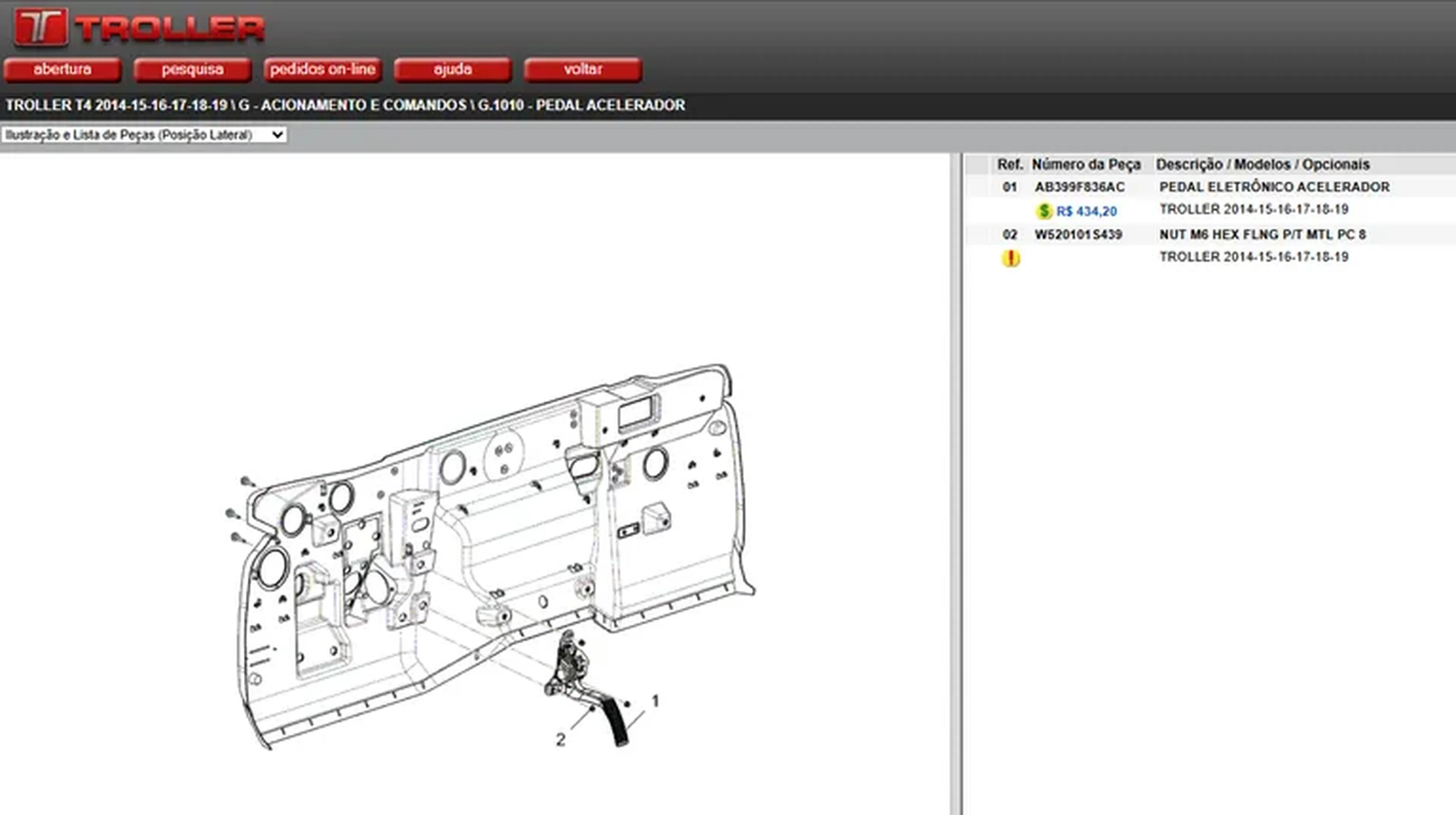Open the 'ajuda' help page
This screenshot has height=815, width=1456.
tap(453, 69)
